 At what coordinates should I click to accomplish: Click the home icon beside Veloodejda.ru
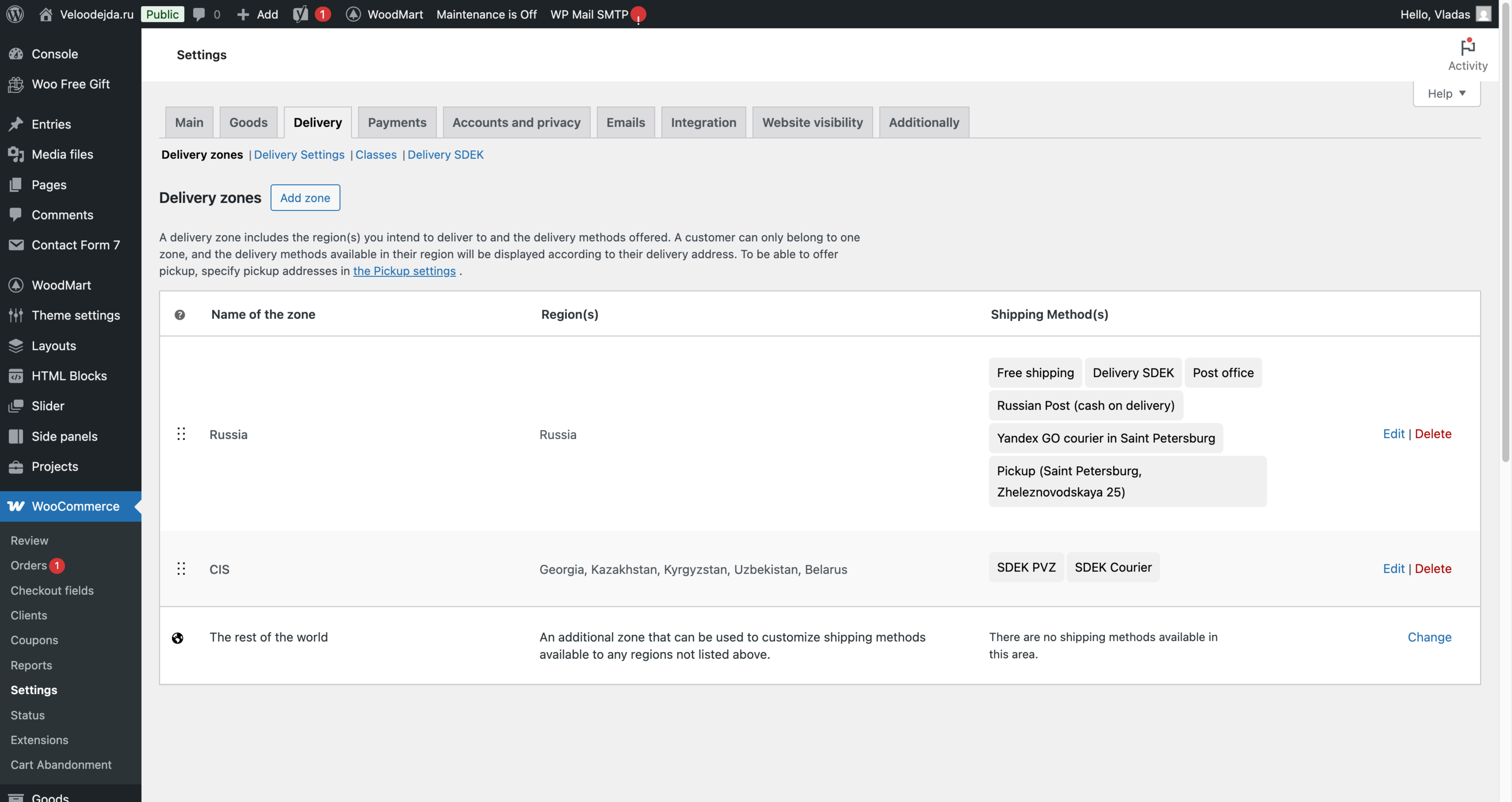46,14
